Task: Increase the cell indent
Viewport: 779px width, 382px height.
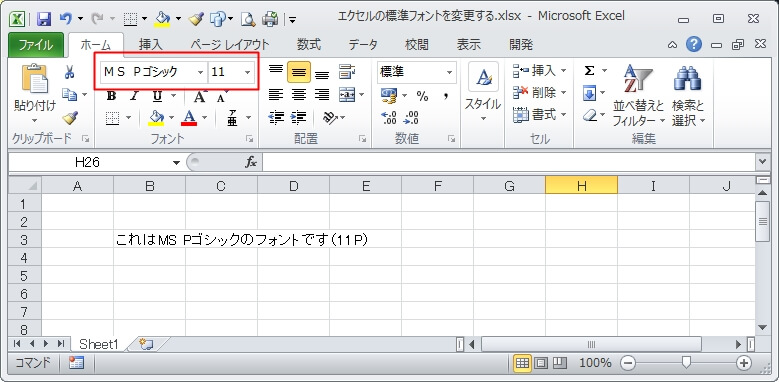Action: click(x=299, y=117)
